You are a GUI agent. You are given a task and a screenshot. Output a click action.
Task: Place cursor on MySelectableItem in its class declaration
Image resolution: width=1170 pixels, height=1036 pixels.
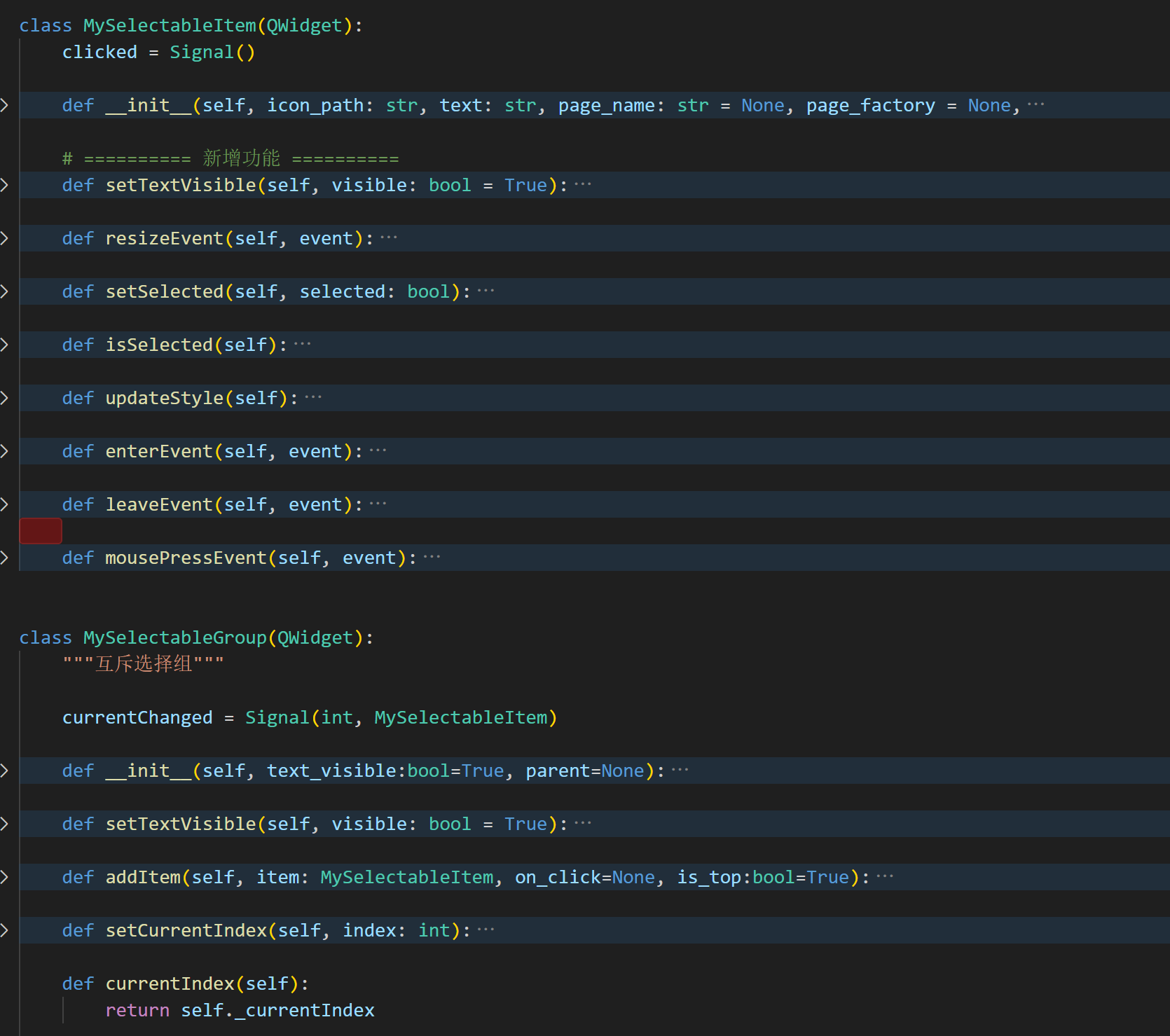click(x=170, y=26)
